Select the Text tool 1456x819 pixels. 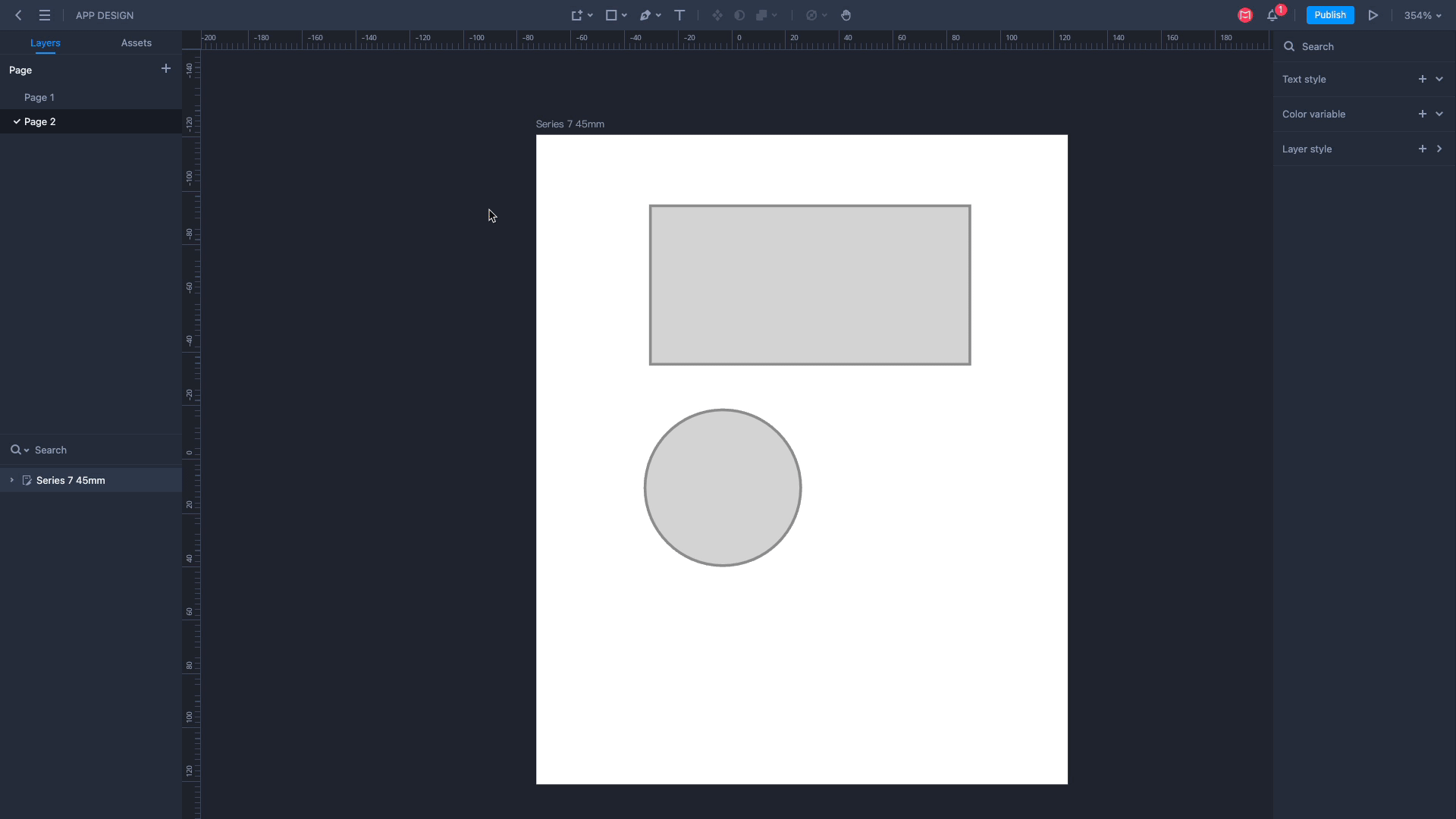(679, 15)
